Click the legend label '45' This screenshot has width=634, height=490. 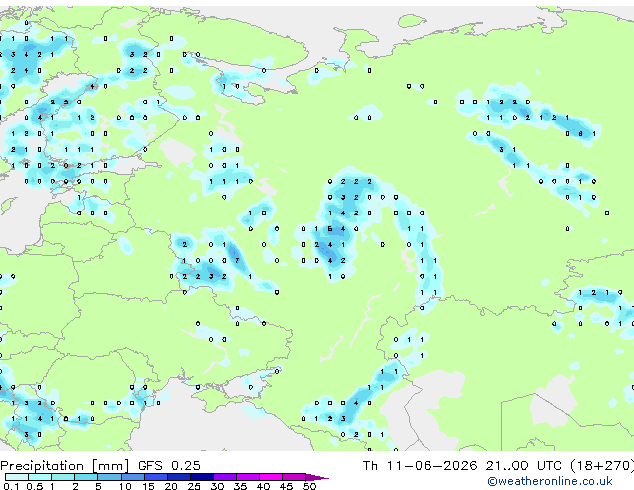(286, 486)
